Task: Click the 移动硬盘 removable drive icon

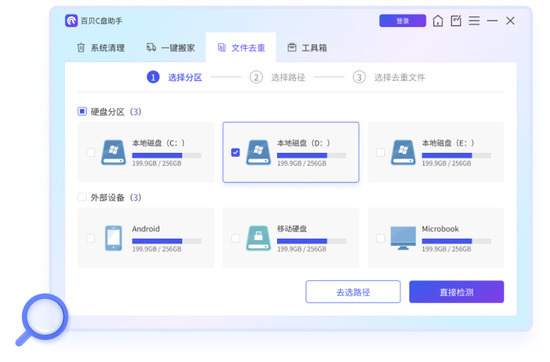Action: (259, 238)
